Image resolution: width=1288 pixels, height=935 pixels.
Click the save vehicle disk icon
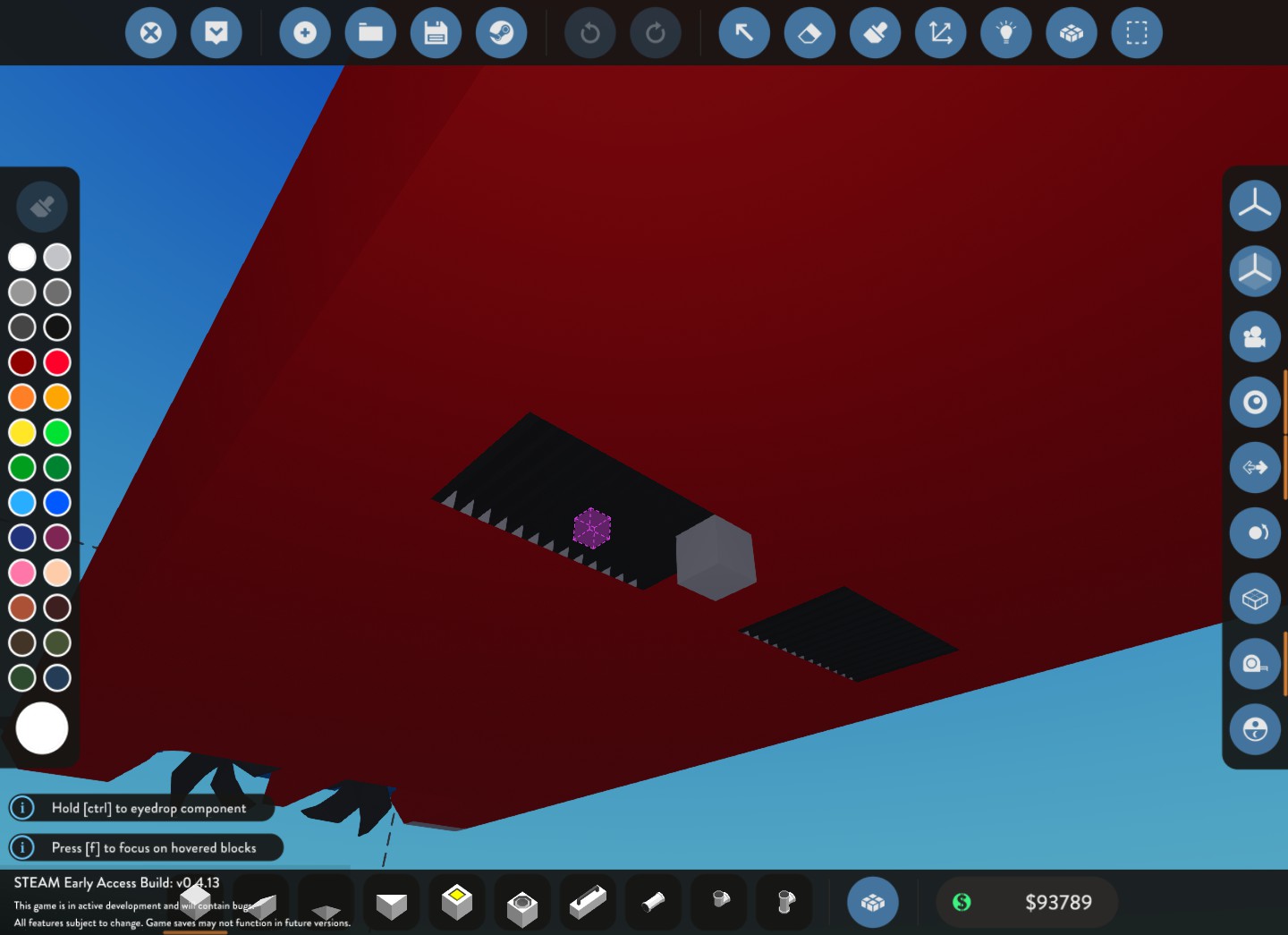pos(436,33)
